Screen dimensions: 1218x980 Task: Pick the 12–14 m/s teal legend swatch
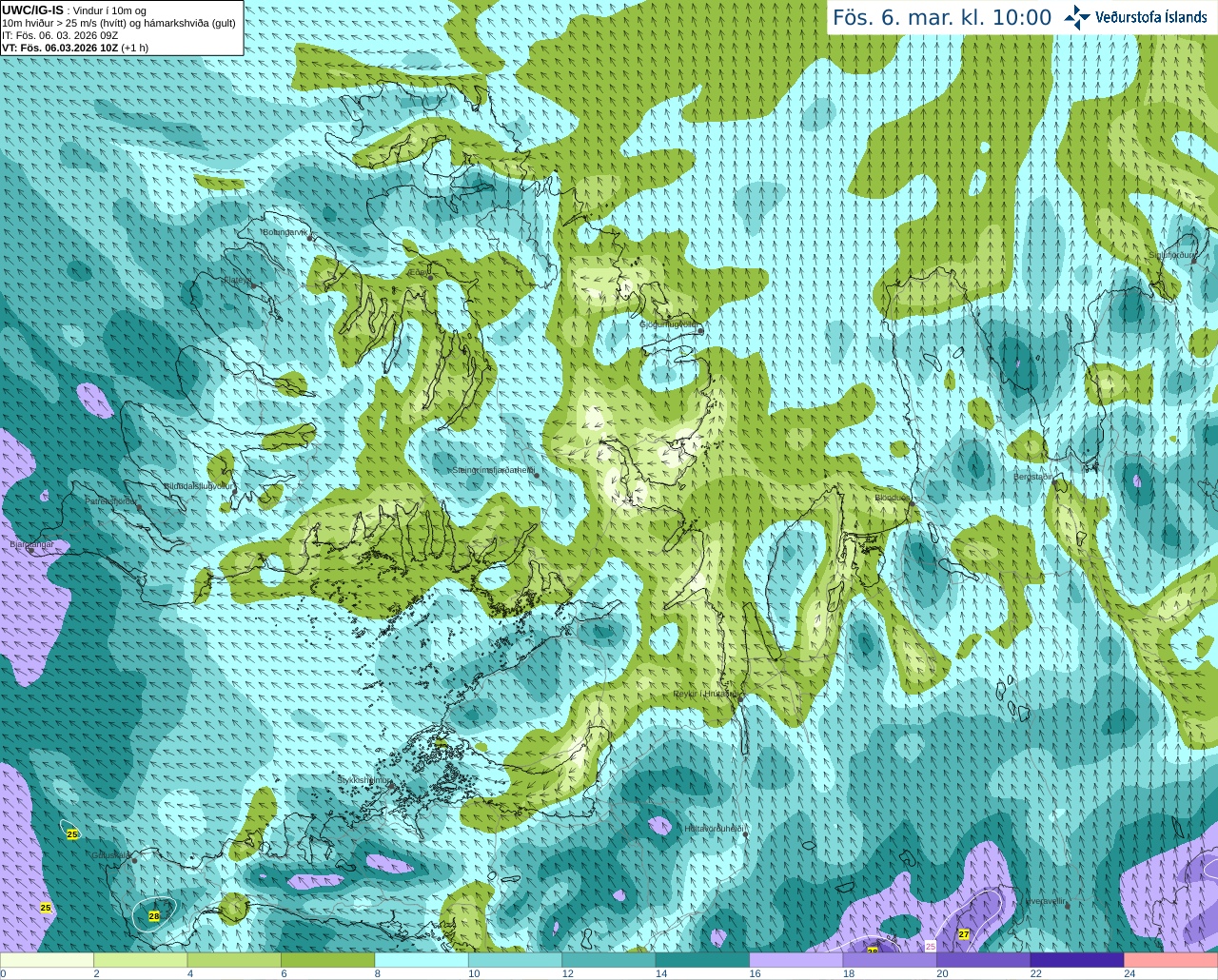609,960
